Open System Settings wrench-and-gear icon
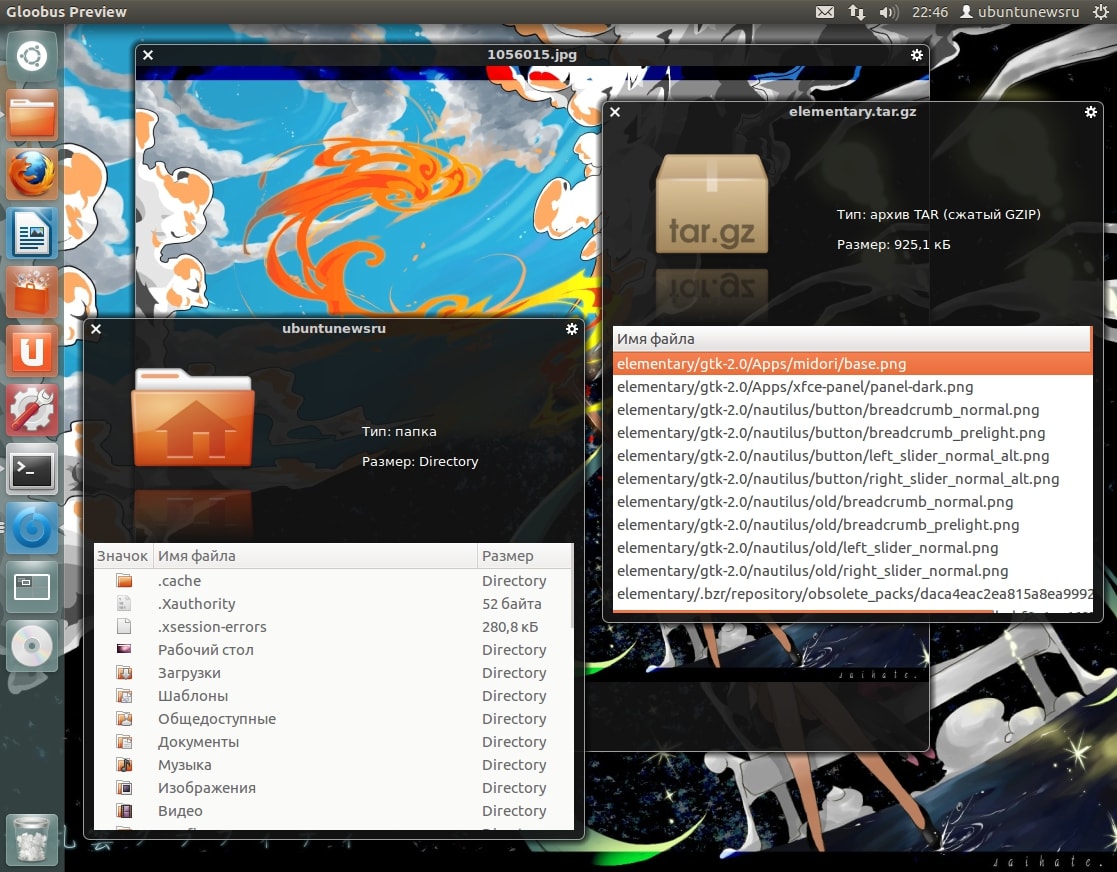This screenshot has width=1117, height=872. click(x=32, y=411)
